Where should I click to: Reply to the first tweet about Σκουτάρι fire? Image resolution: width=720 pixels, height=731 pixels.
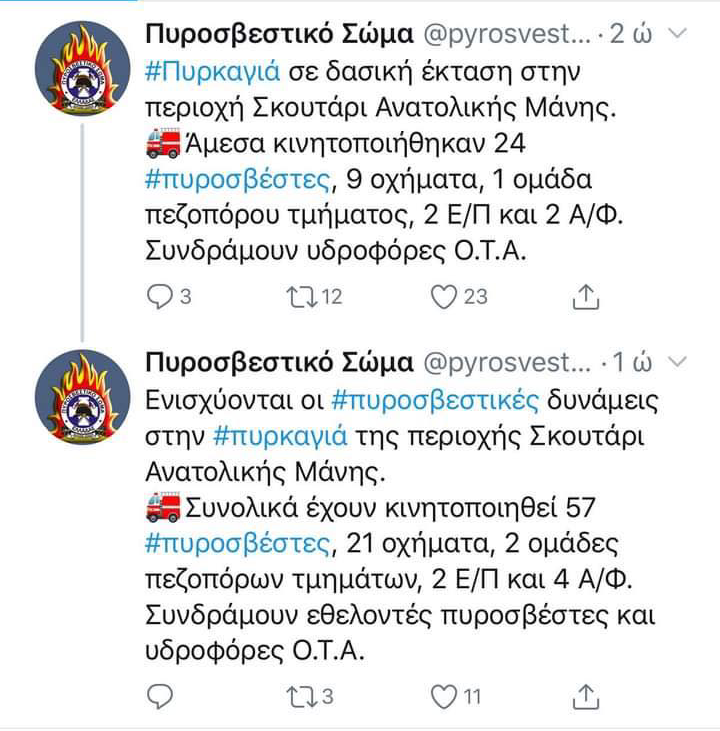click(160, 297)
